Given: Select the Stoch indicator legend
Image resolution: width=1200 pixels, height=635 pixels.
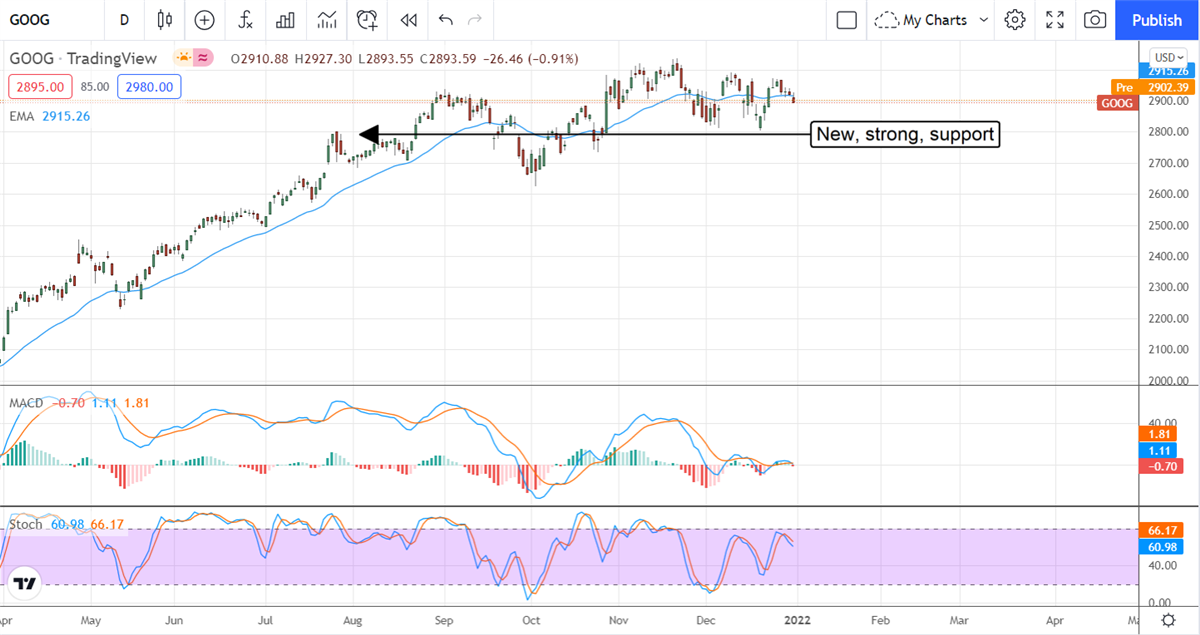Looking at the screenshot, I should [x=26, y=524].
